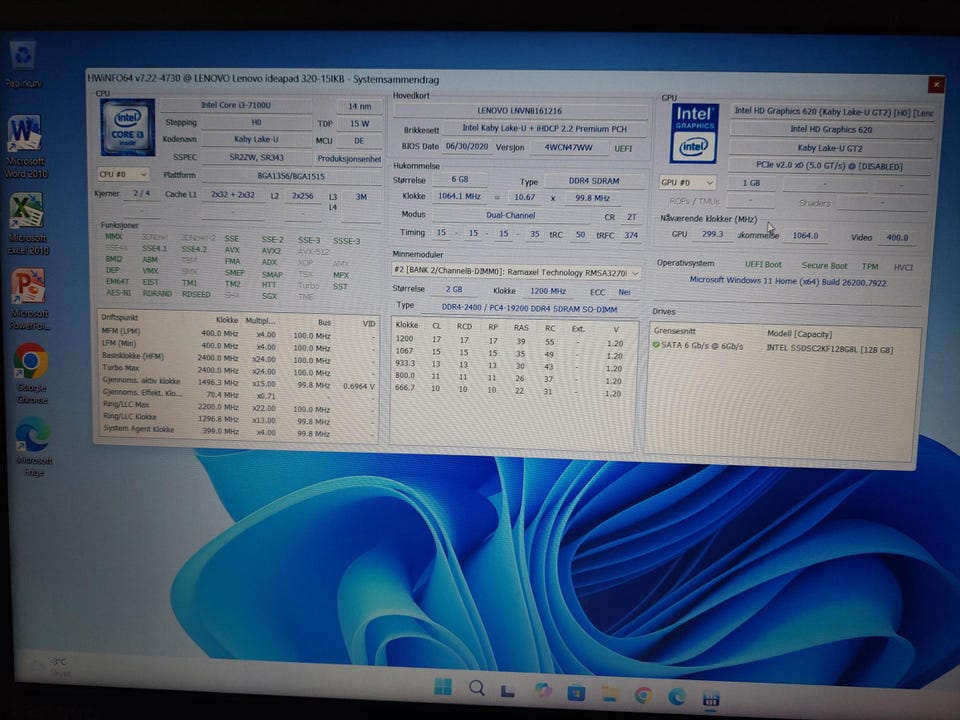Click the UEFI Boot label
Viewport: 960px width, 720px height.
click(x=763, y=264)
